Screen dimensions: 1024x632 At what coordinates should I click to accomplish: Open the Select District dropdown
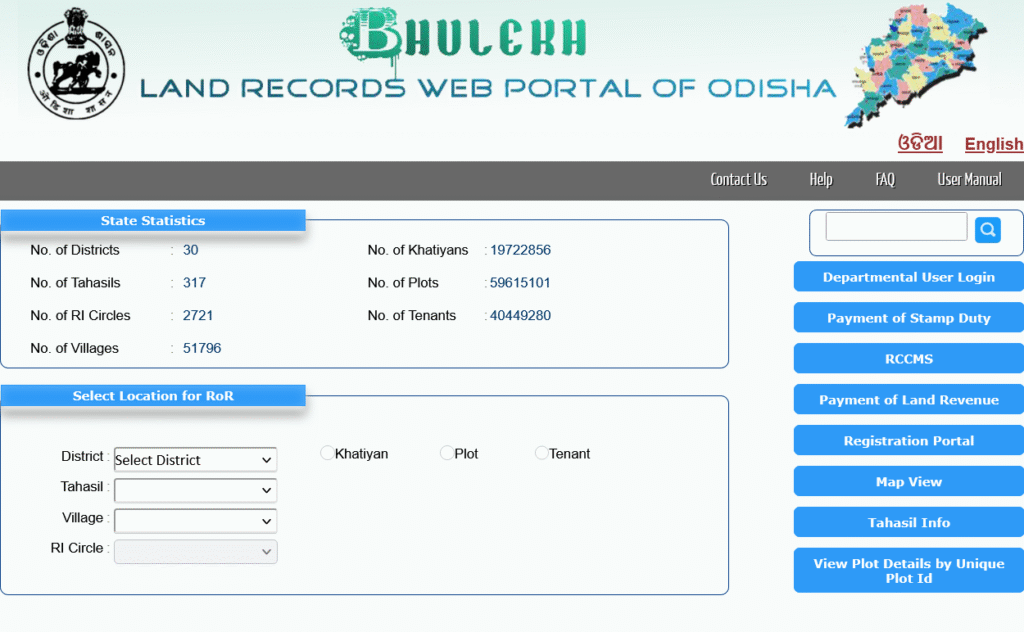(x=195, y=460)
